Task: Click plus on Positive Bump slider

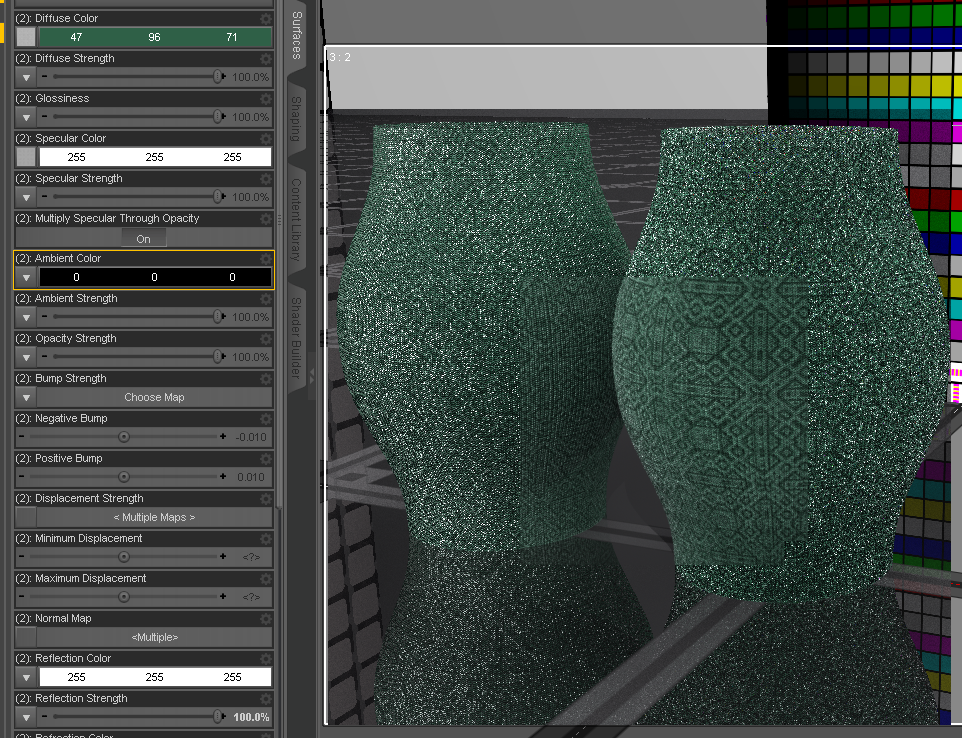Action: (223, 476)
